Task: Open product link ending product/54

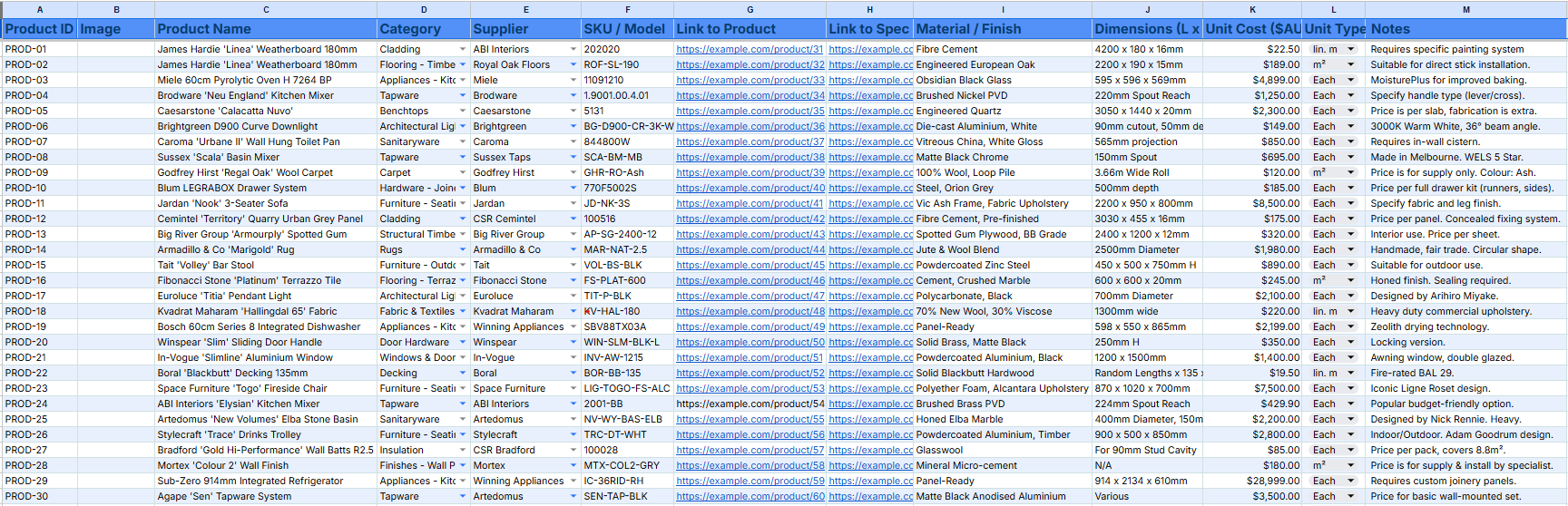Action: tap(750, 404)
